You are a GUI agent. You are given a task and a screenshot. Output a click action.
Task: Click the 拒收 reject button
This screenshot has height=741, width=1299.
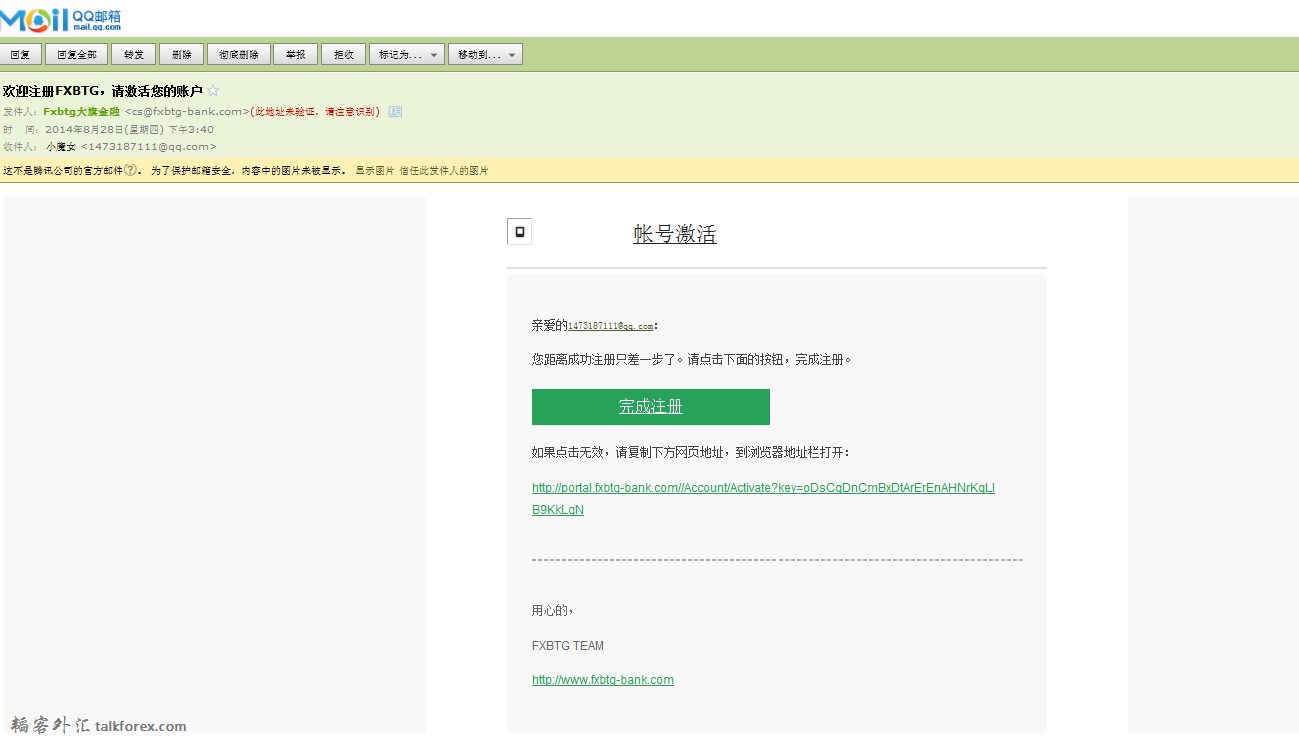(x=344, y=55)
